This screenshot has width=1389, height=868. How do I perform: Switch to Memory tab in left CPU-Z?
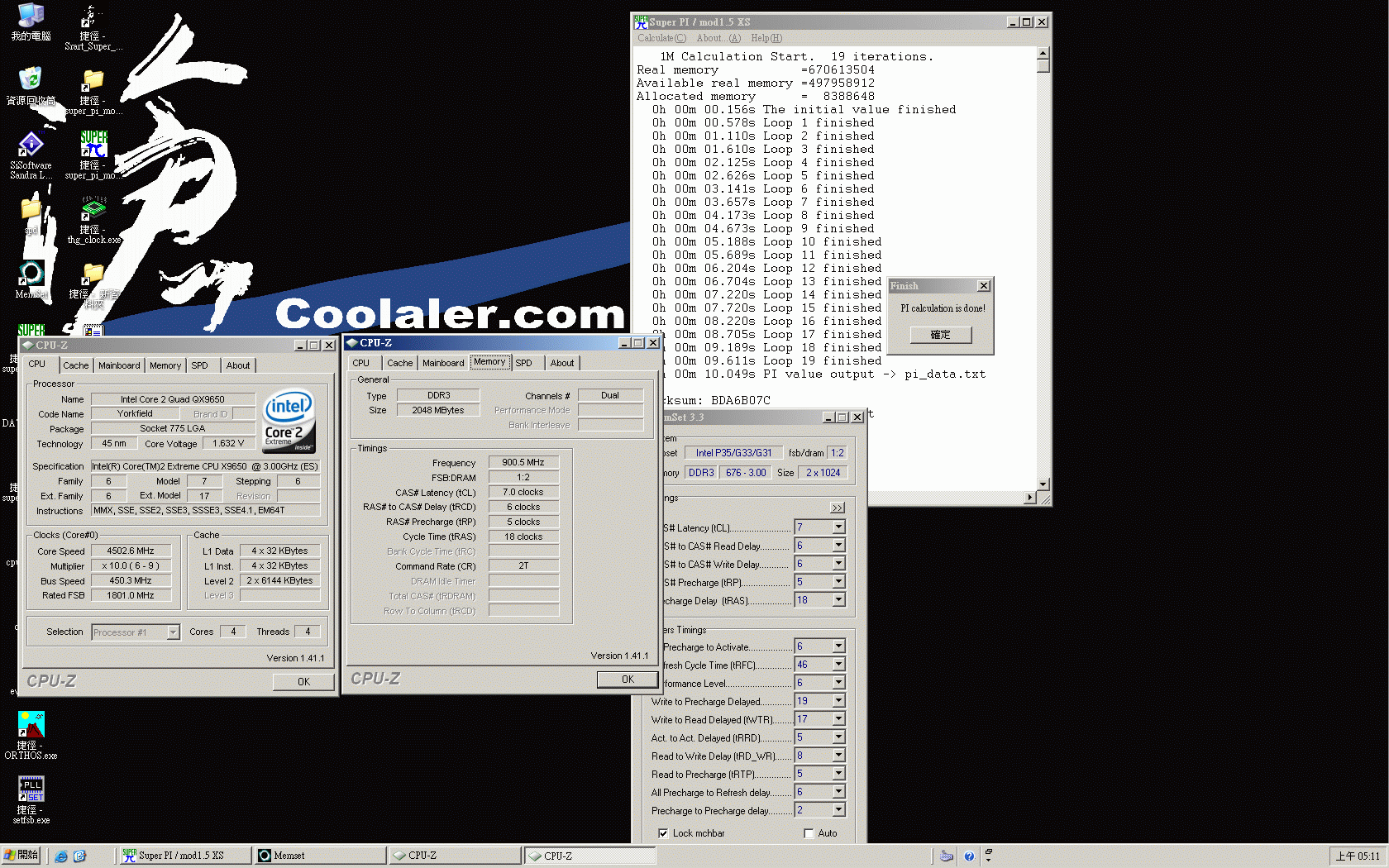pos(165,365)
